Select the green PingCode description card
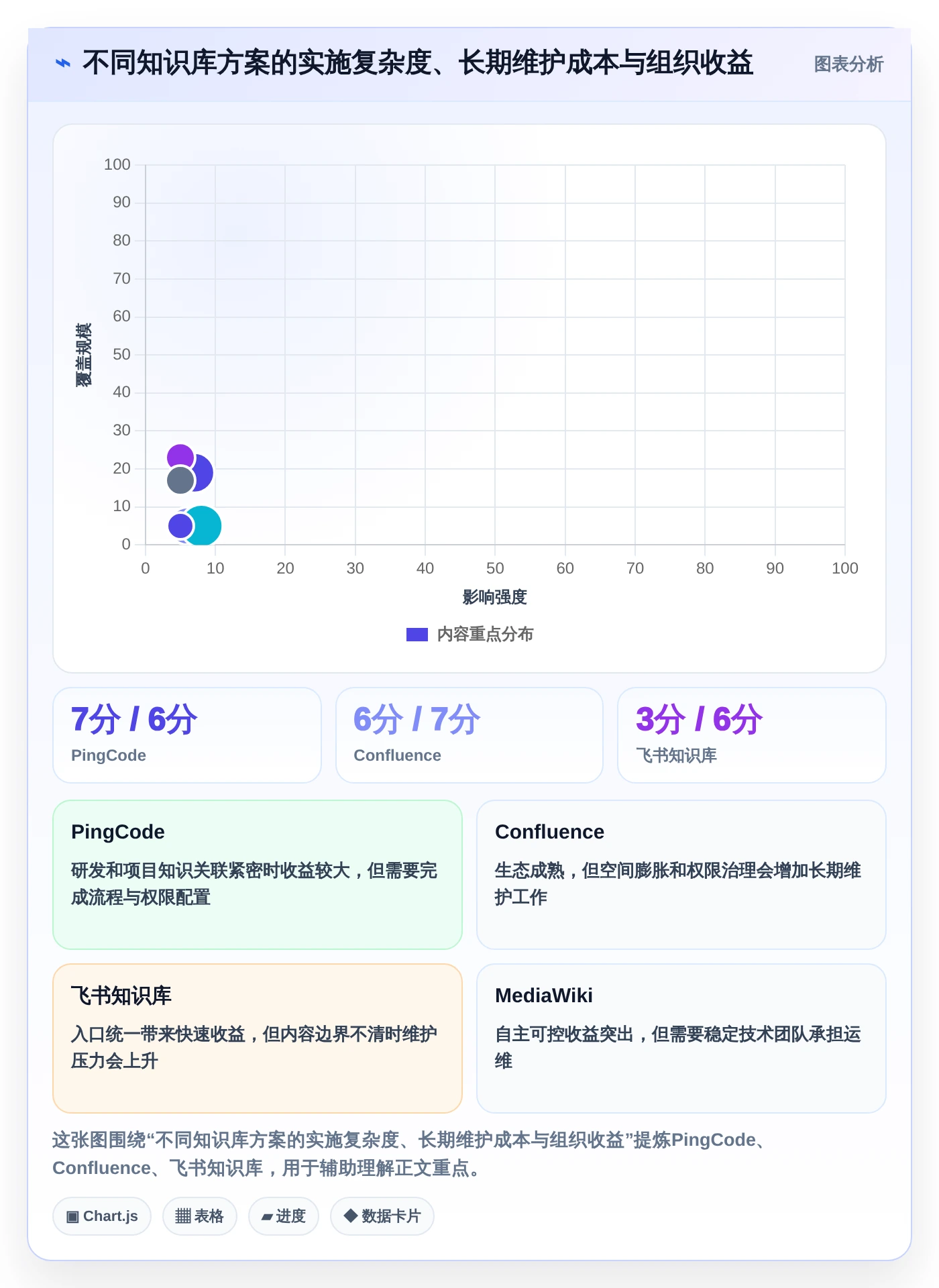Image resolution: width=939 pixels, height=1288 pixels. click(x=258, y=874)
